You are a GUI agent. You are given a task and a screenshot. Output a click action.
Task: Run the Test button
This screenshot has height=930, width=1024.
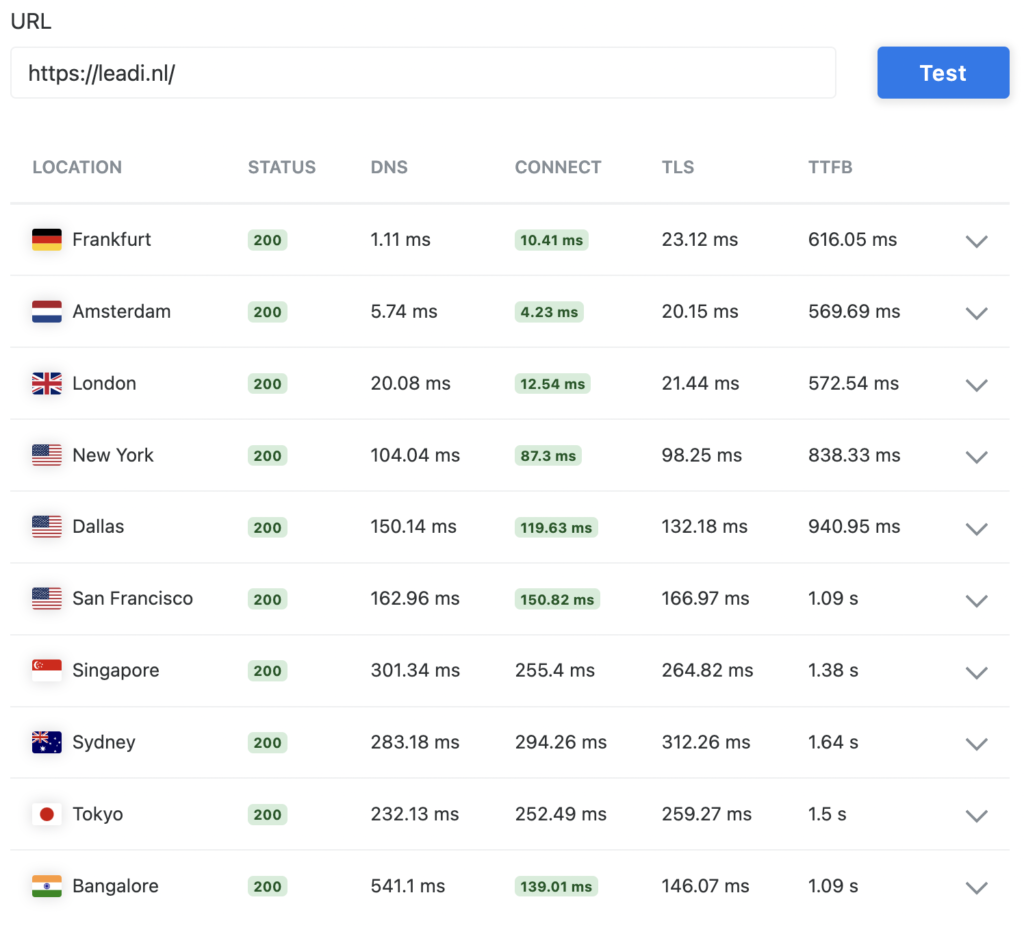tap(943, 72)
